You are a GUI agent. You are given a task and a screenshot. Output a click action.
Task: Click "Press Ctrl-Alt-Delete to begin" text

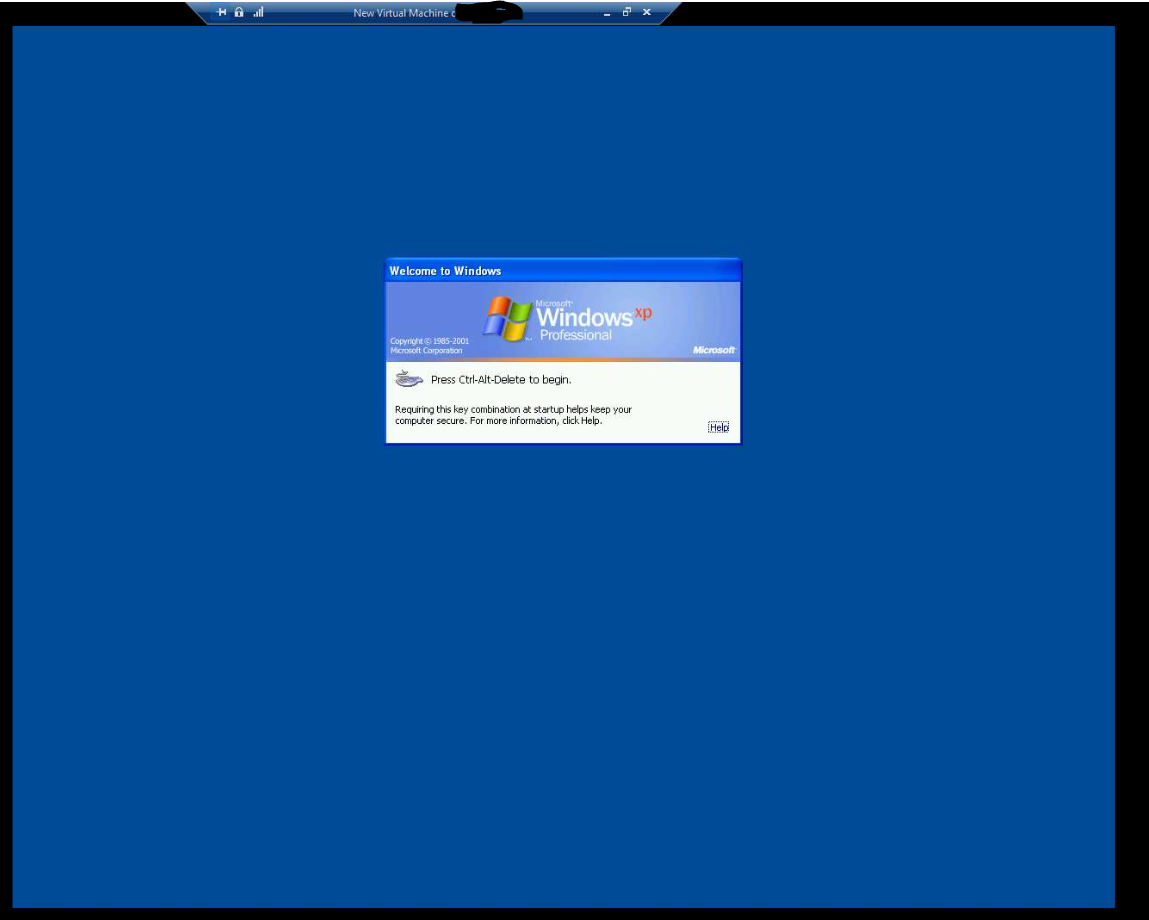click(501, 380)
